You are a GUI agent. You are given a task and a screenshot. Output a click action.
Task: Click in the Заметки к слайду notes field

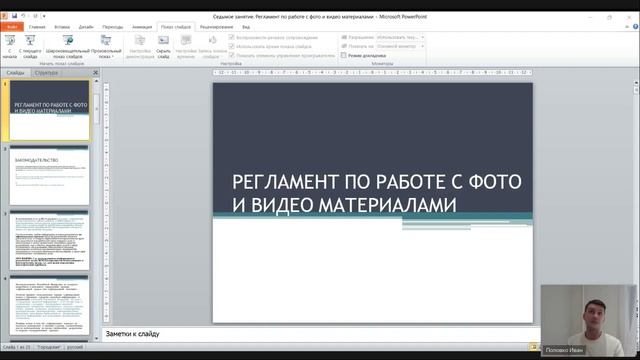point(320,334)
